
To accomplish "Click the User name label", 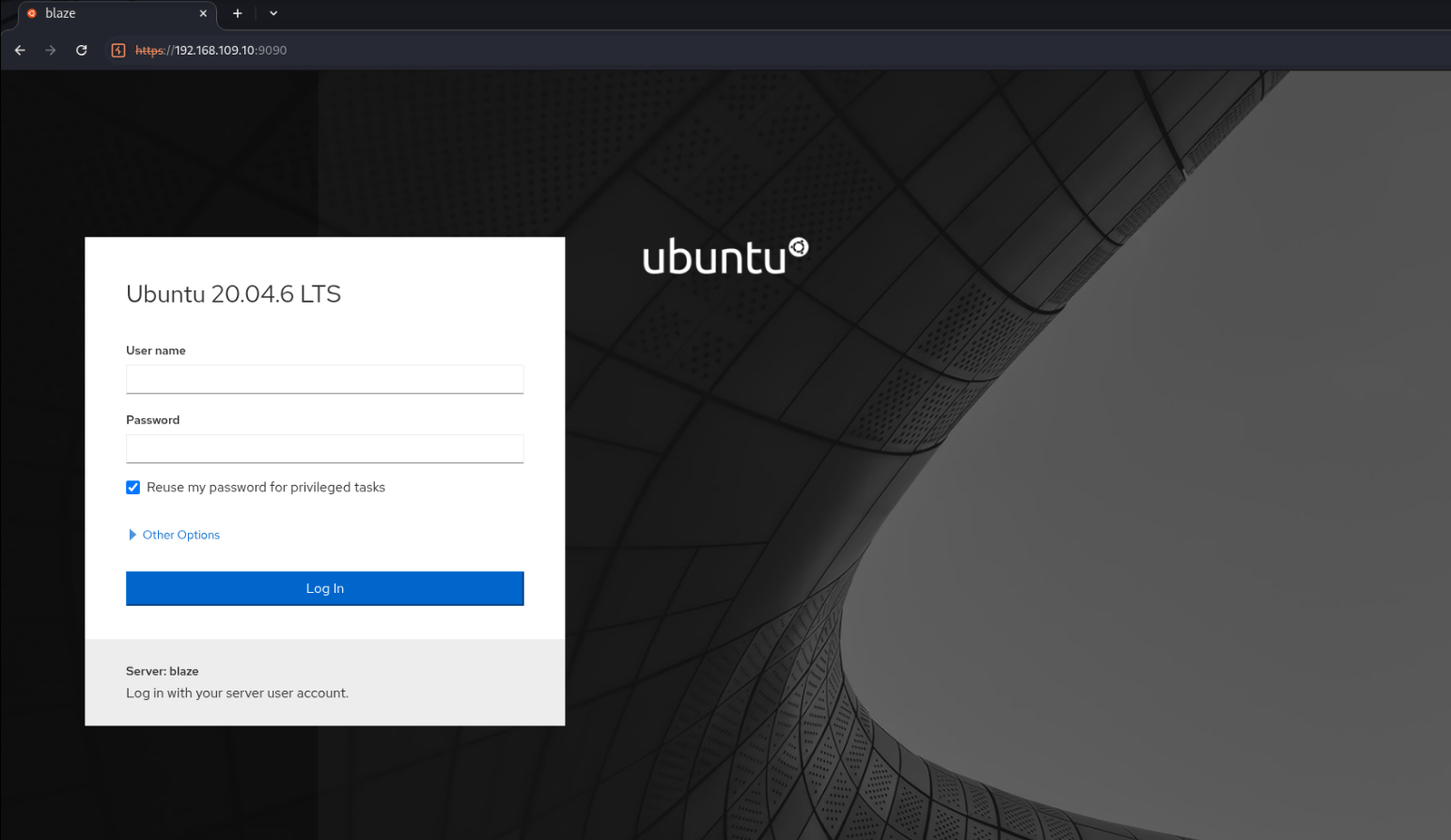I will click(156, 350).
